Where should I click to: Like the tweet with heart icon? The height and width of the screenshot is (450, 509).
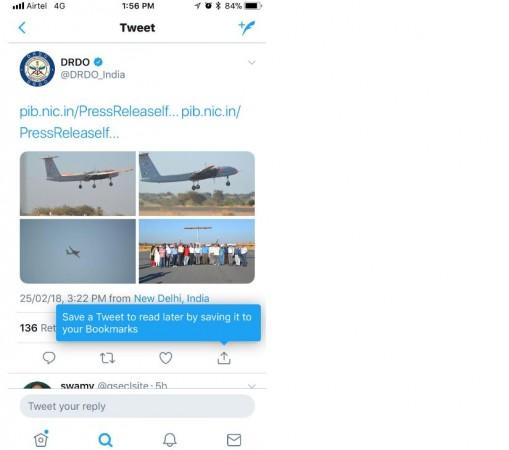165,358
